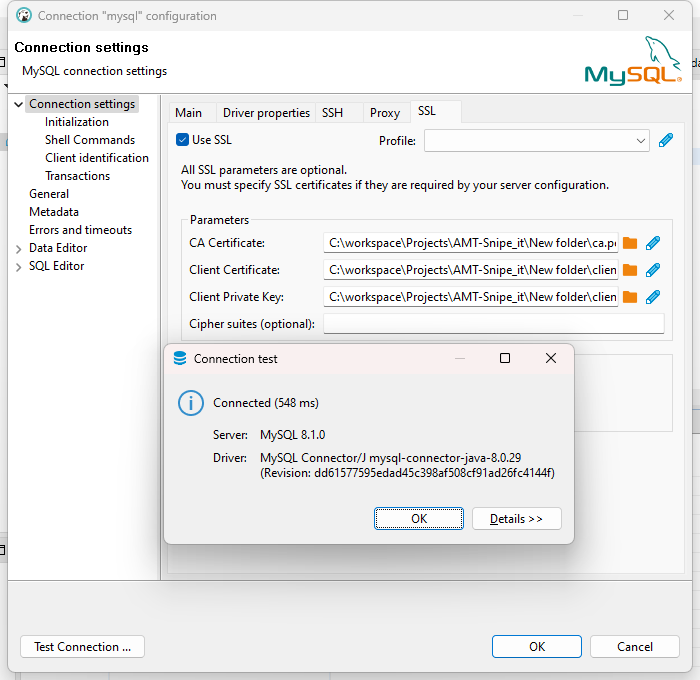Select Initialization in the settings tree
The image size is (700, 680).
(77, 122)
